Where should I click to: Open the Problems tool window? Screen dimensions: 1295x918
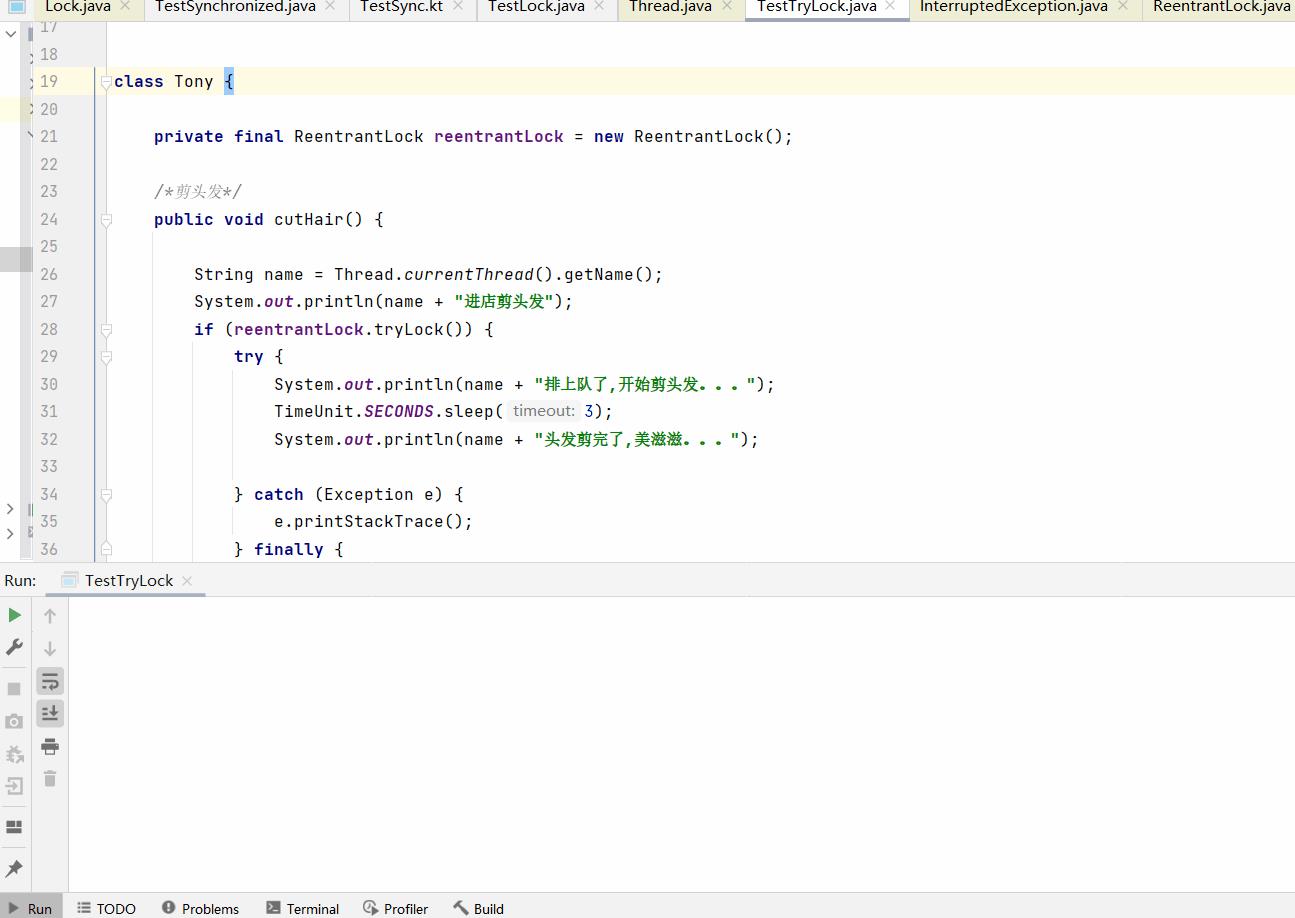click(x=200, y=908)
